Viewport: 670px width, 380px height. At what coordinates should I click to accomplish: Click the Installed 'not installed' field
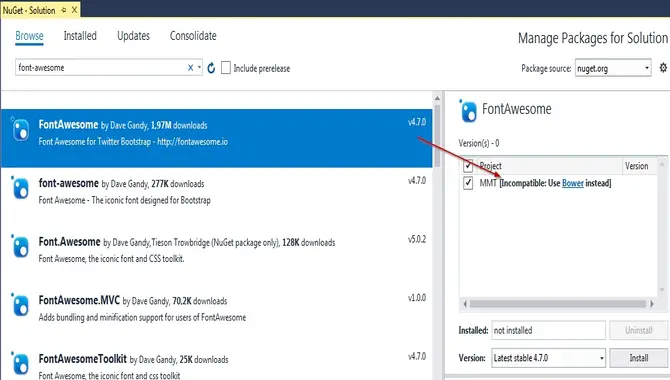coord(548,330)
